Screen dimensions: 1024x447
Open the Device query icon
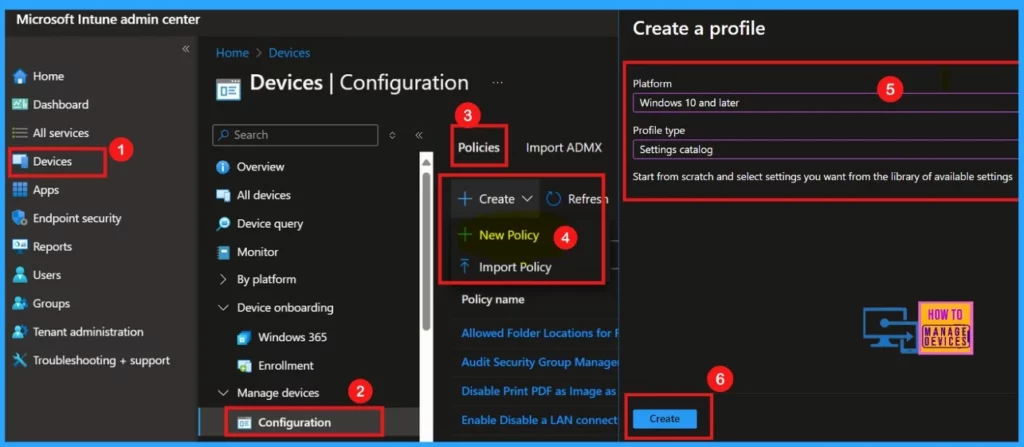[x=223, y=224]
